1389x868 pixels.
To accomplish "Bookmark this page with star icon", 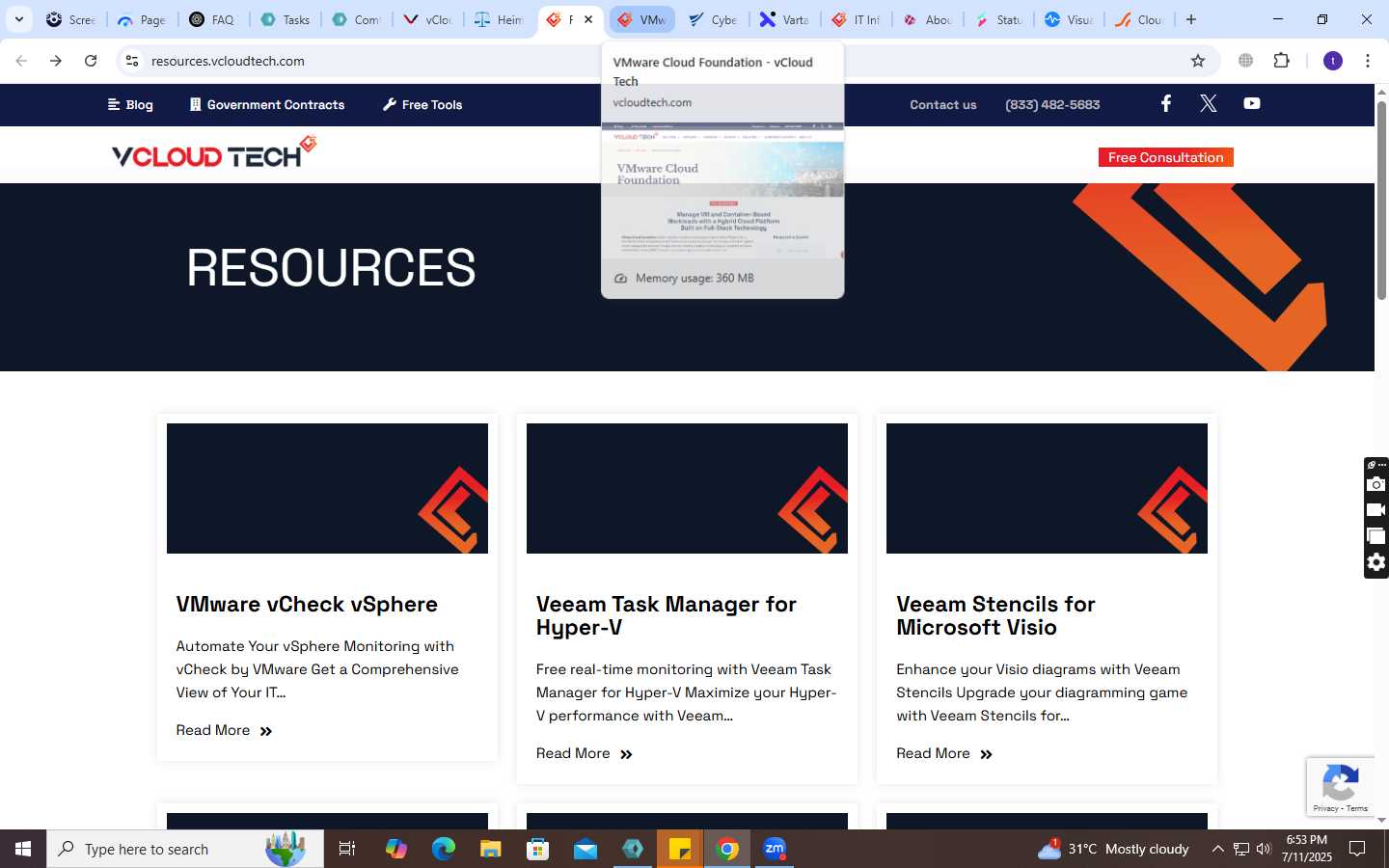I will click(1198, 61).
